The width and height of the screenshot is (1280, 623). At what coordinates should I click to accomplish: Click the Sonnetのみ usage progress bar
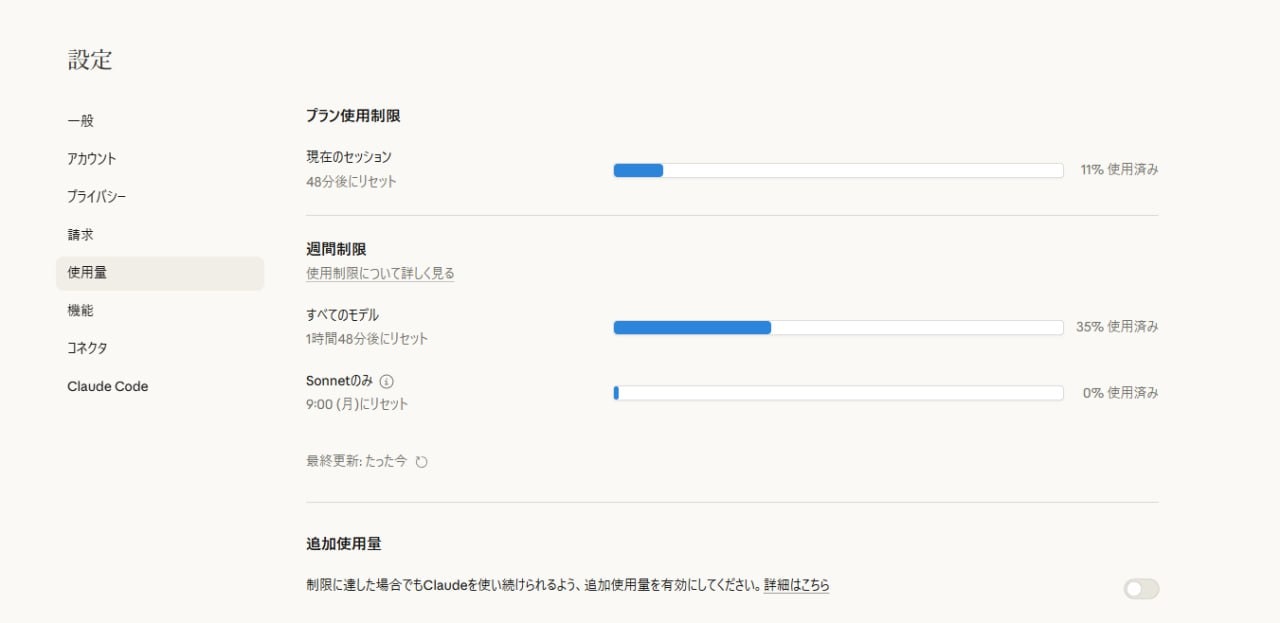838,393
